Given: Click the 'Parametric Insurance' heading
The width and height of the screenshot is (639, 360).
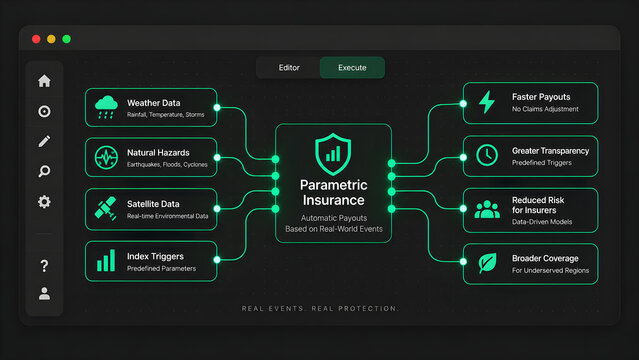Looking at the screenshot, I should pos(333,192).
